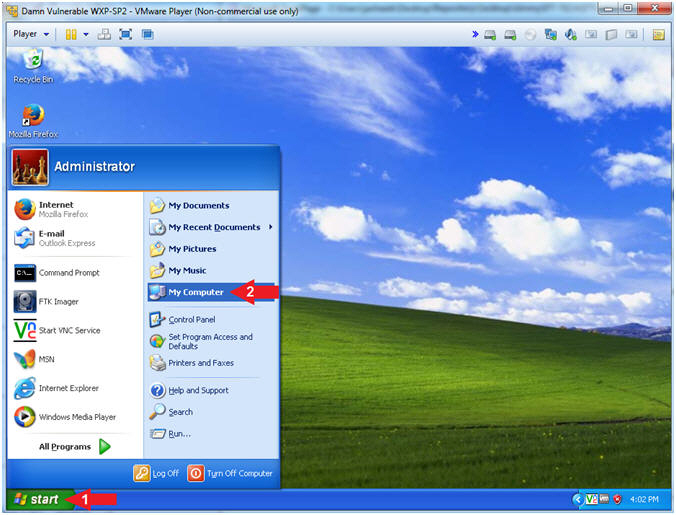Viewport: 676px width, 515px height.
Task: Click Turn Off Computer
Action: (230, 473)
